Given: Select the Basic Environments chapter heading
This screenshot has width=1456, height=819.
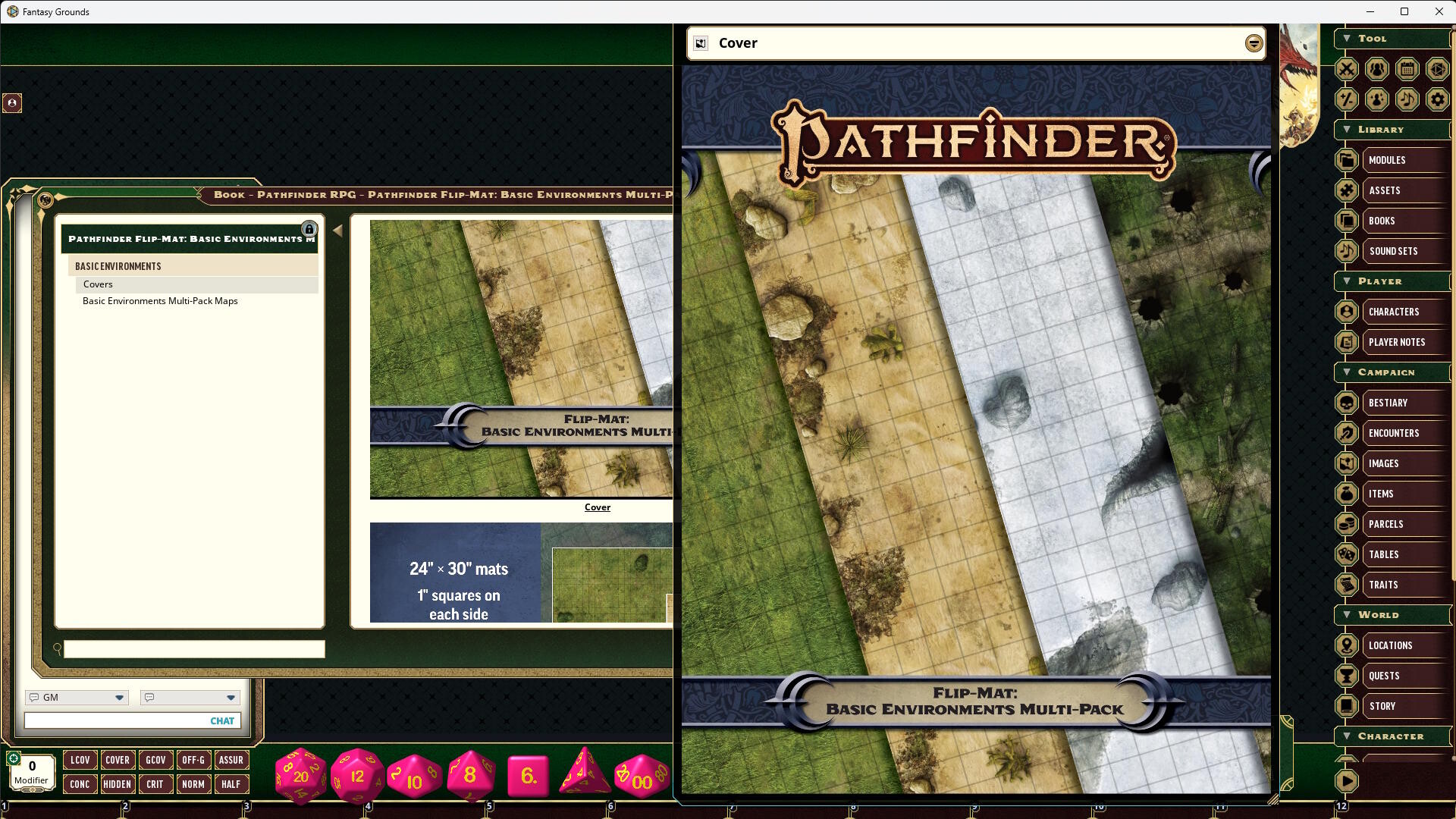Looking at the screenshot, I should 193,266.
